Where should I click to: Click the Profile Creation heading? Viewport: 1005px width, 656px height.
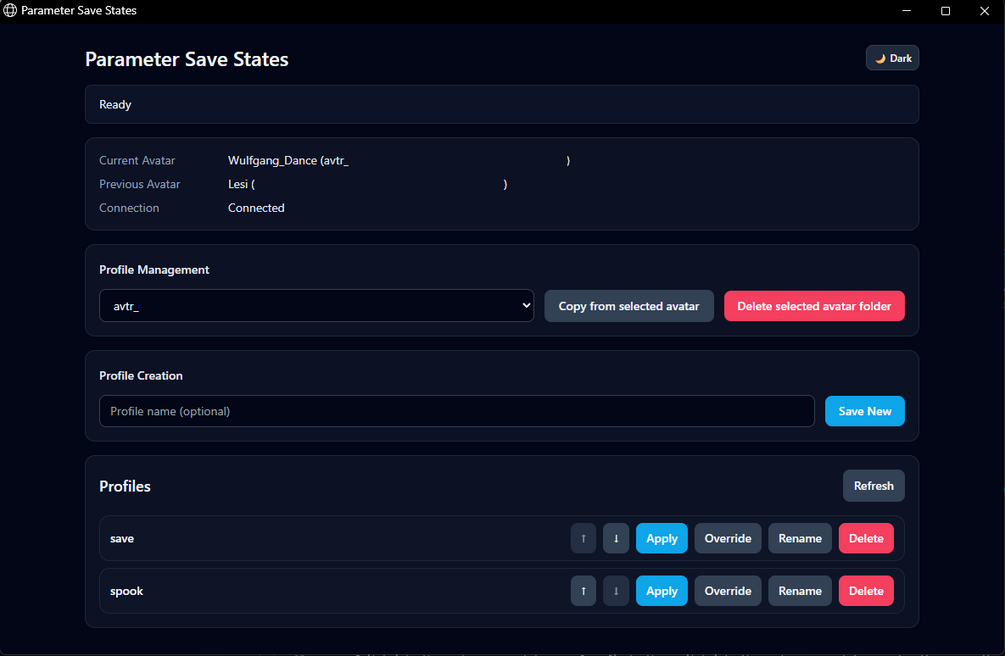point(140,376)
